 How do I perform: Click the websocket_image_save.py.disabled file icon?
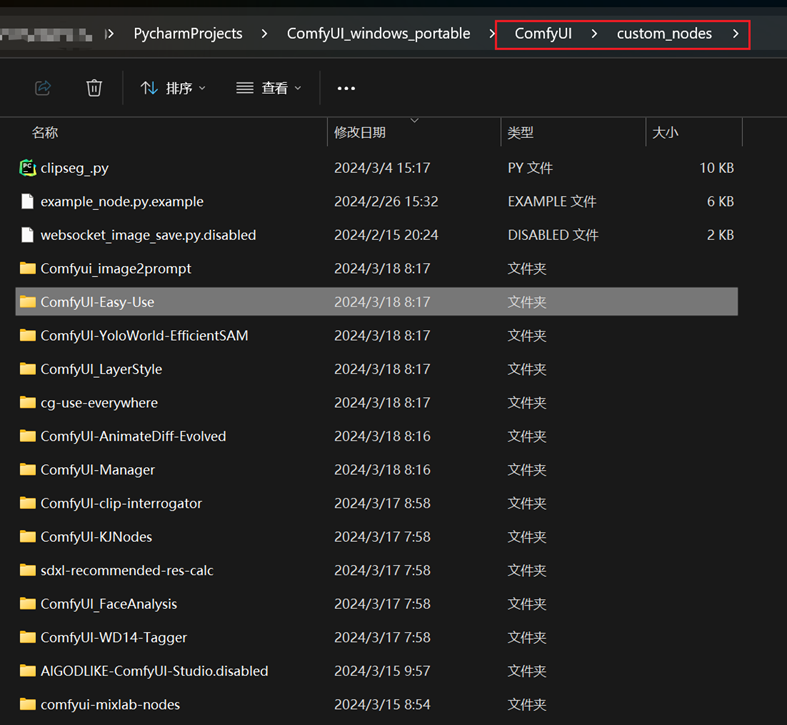(28, 235)
